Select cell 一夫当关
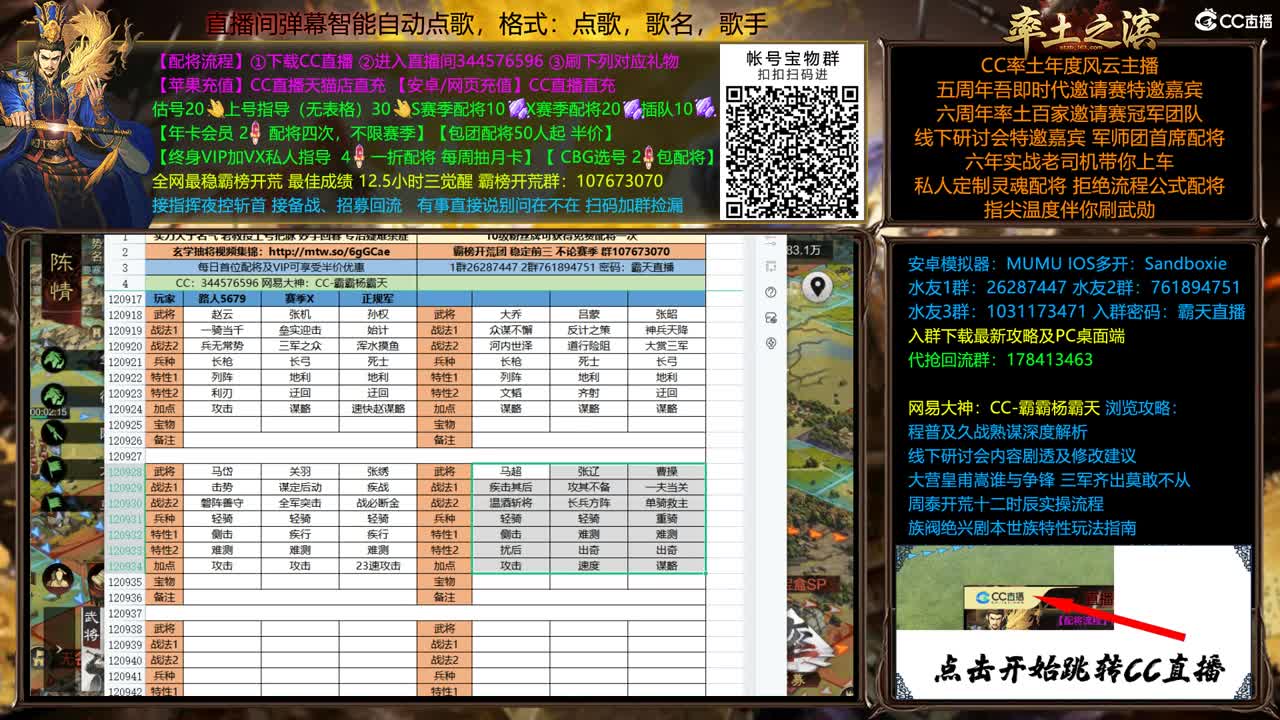 click(x=666, y=487)
